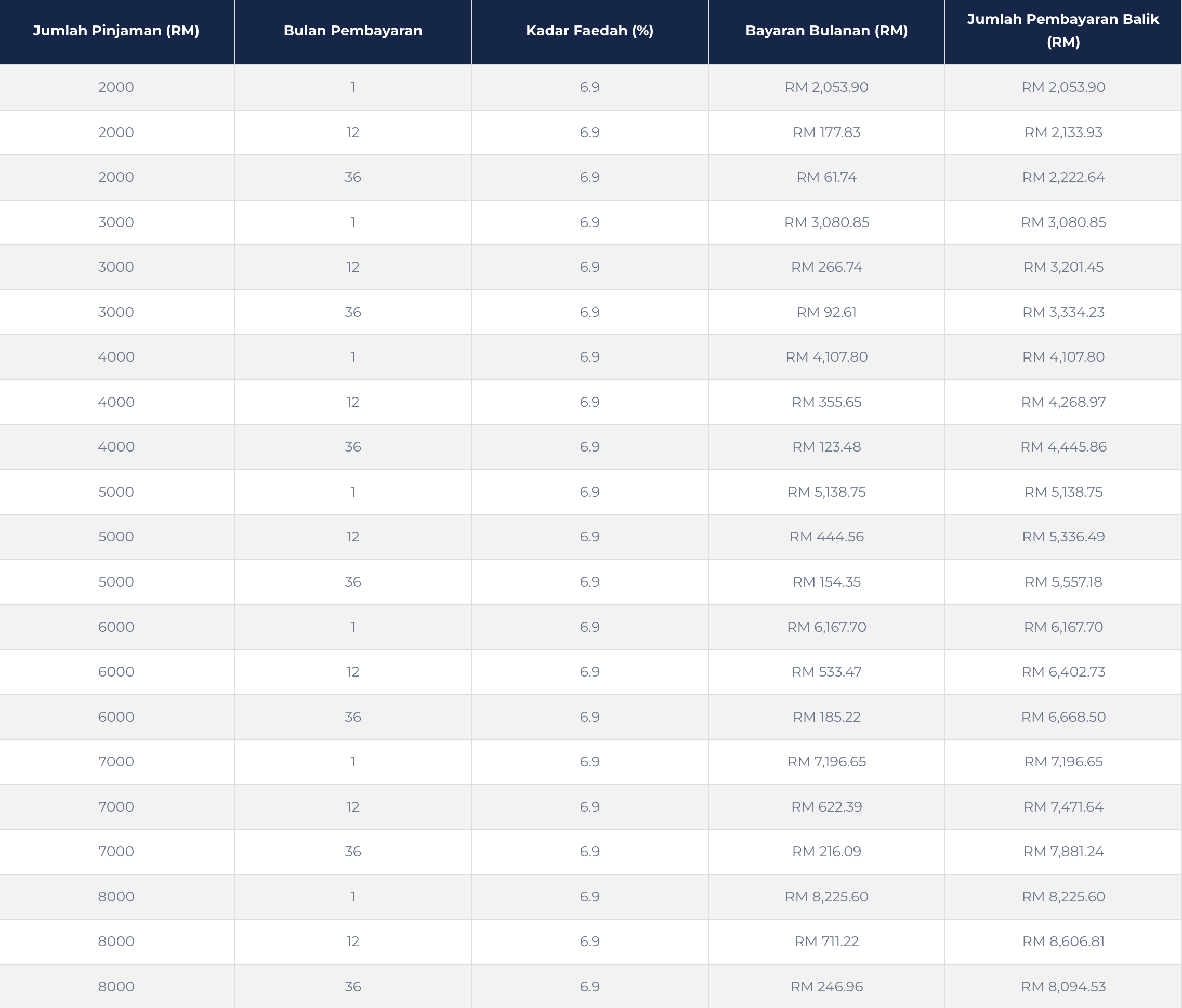Select the RM 92.61 monthly payment cell
The height and width of the screenshot is (1008, 1182).
tap(826, 312)
